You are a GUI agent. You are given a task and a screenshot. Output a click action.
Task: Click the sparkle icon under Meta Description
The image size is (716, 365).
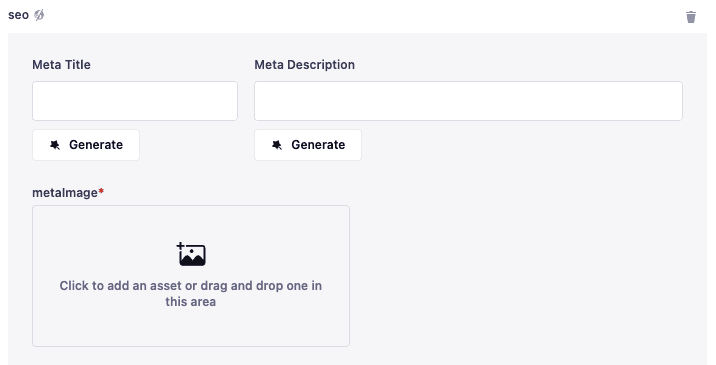[277, 145]
